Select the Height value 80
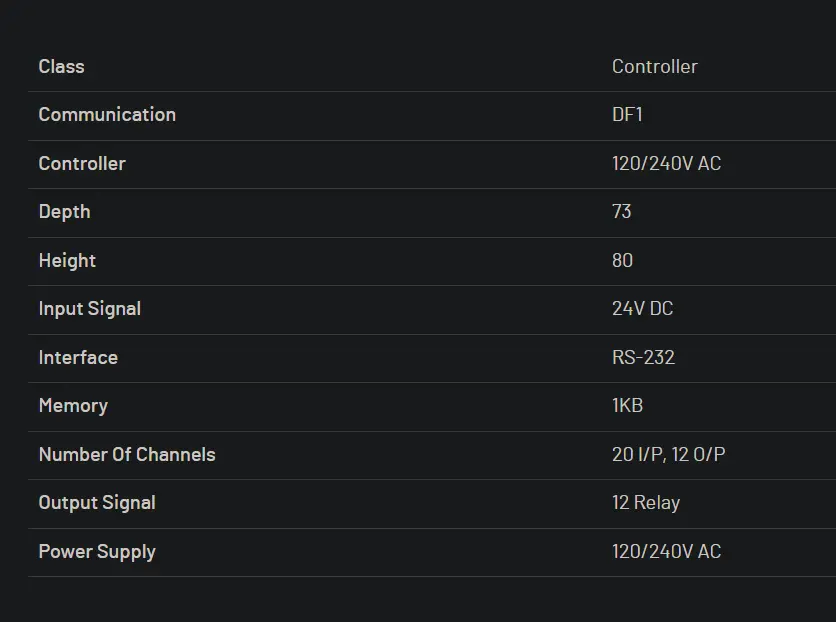 tap(622, 260)
